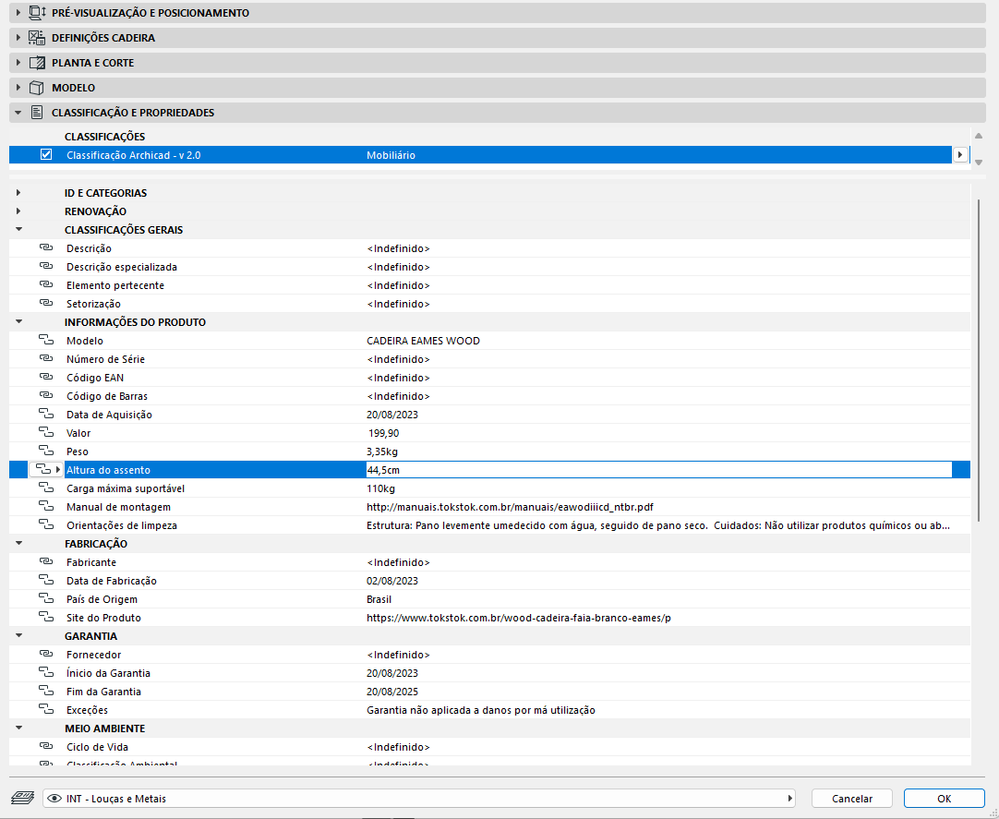Click the chain icon next to País de Origem
Image resolution: width=999 pixels, height=819 pixels.
click(46, 599)
